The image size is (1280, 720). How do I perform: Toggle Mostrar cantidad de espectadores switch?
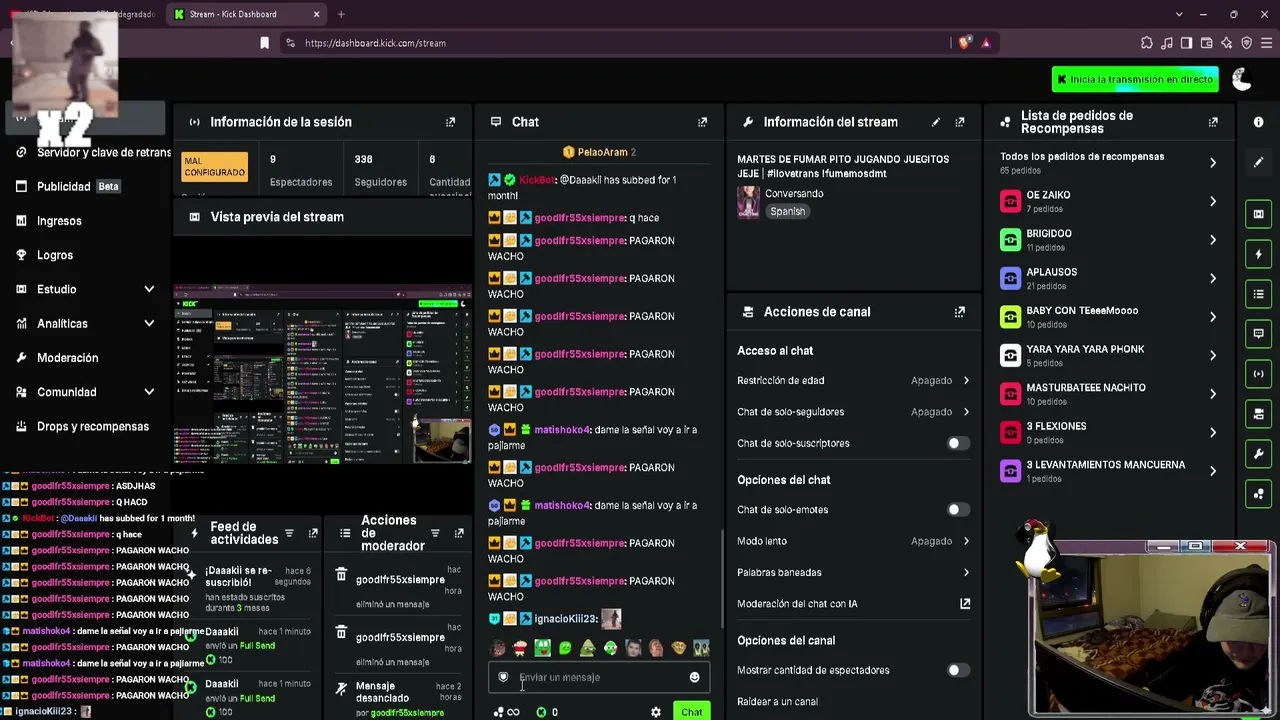coord(958,670)
